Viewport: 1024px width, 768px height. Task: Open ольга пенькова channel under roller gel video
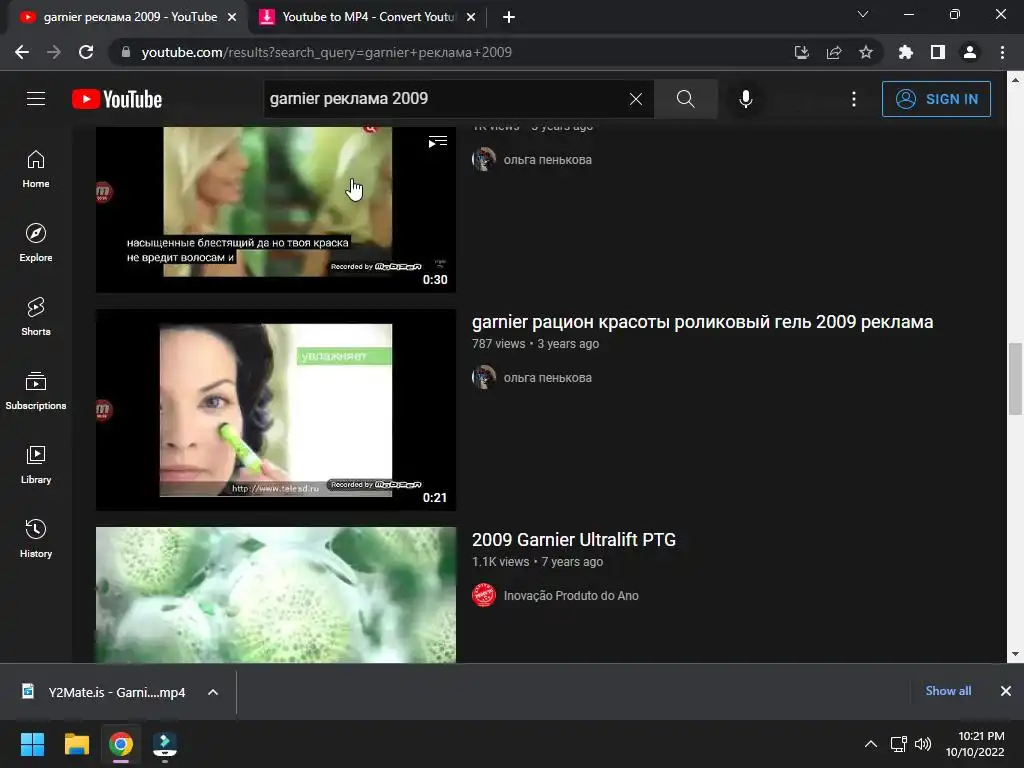tap(547, 377)
